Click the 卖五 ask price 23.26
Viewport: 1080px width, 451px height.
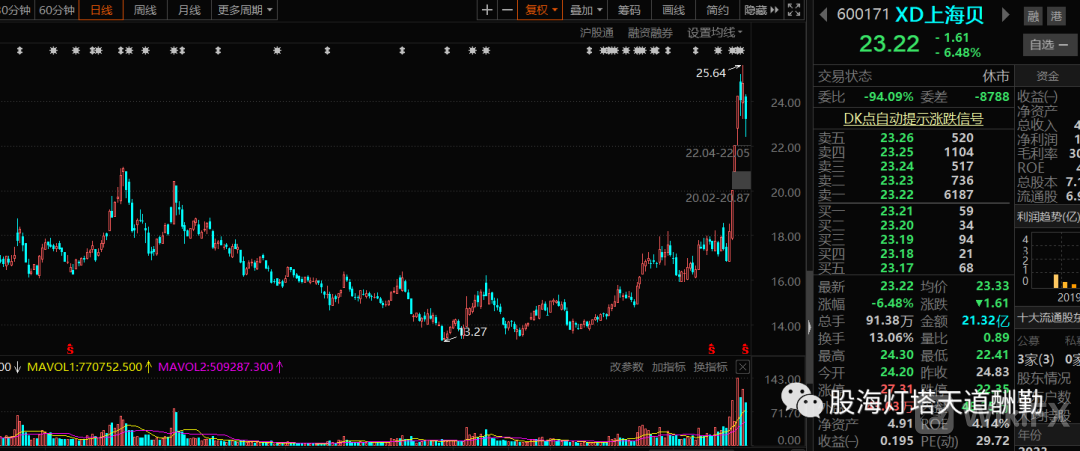click(x=897, y=138)
